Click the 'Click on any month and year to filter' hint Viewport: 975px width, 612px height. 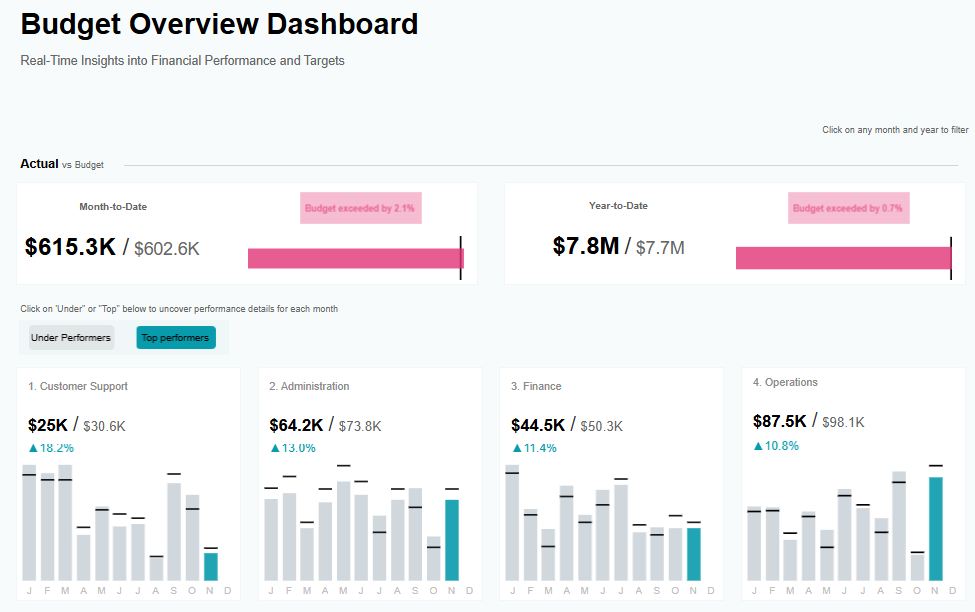tap(895, 130)
